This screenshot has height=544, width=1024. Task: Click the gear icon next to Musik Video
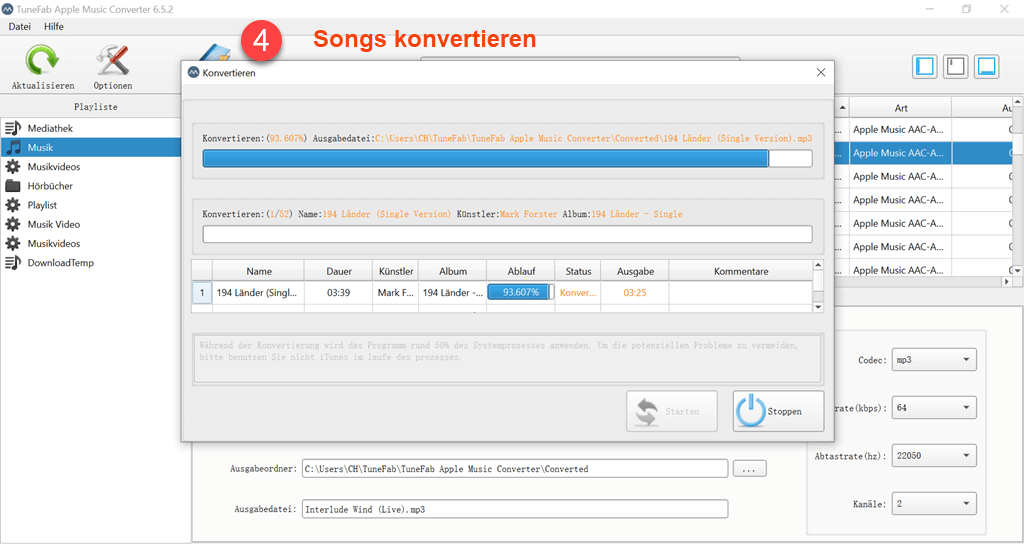(12, 224)
